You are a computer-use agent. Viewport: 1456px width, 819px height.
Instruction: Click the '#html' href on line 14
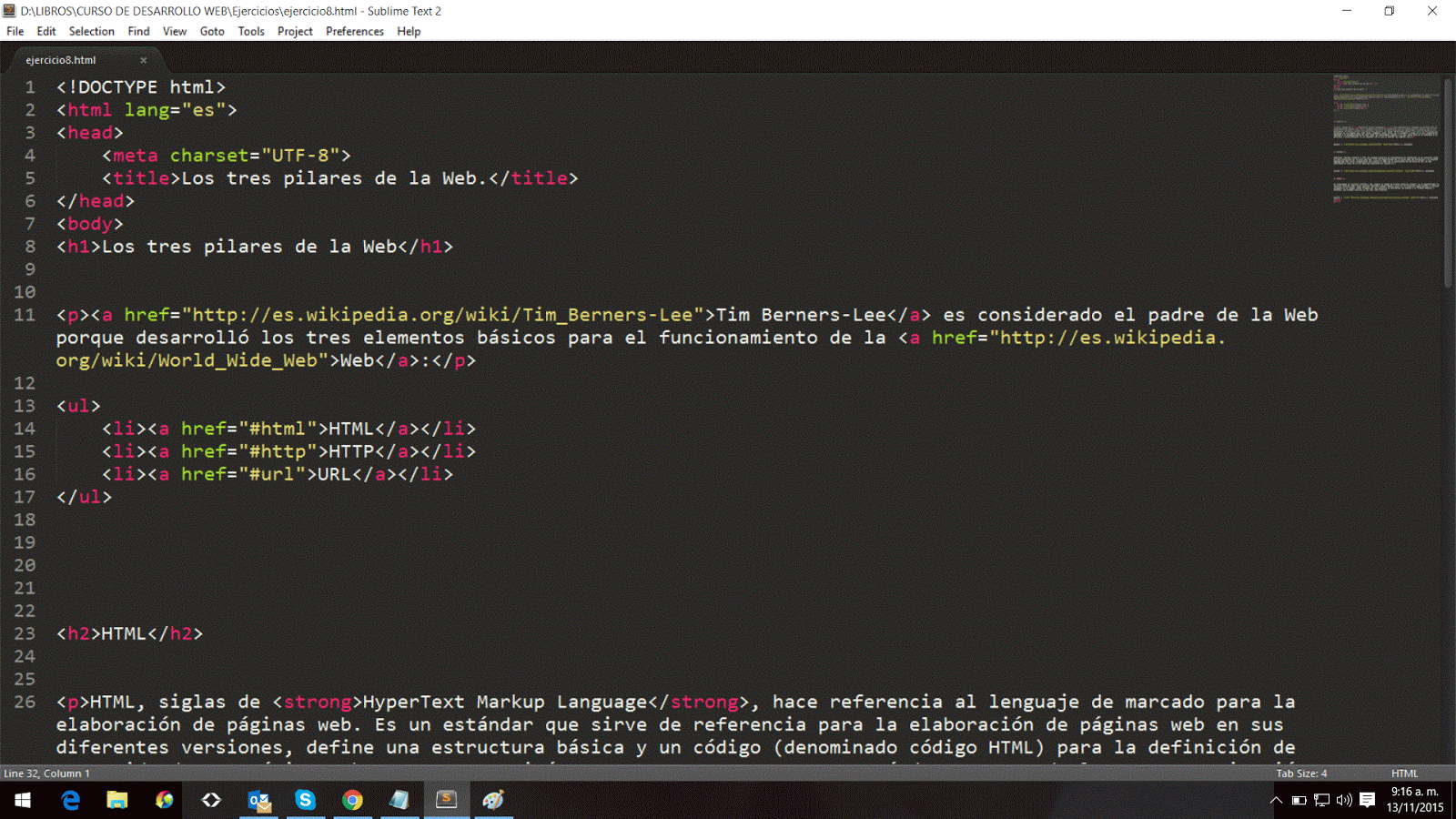point(278,429)
